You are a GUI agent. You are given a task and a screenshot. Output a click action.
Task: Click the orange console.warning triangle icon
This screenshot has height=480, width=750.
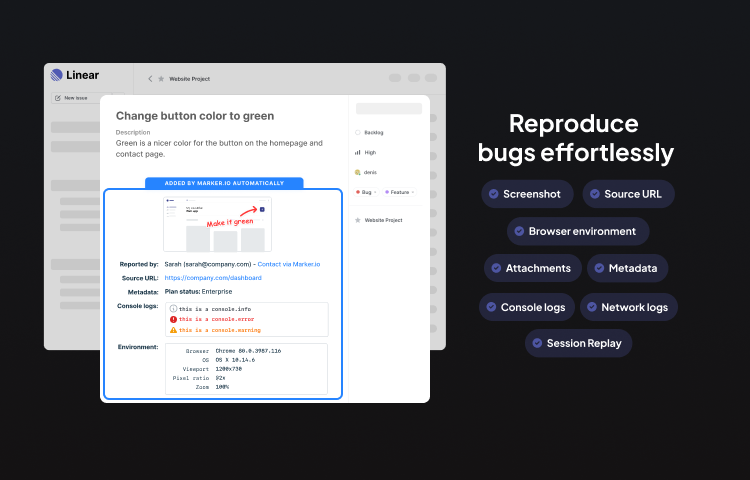tap(173, 330)
